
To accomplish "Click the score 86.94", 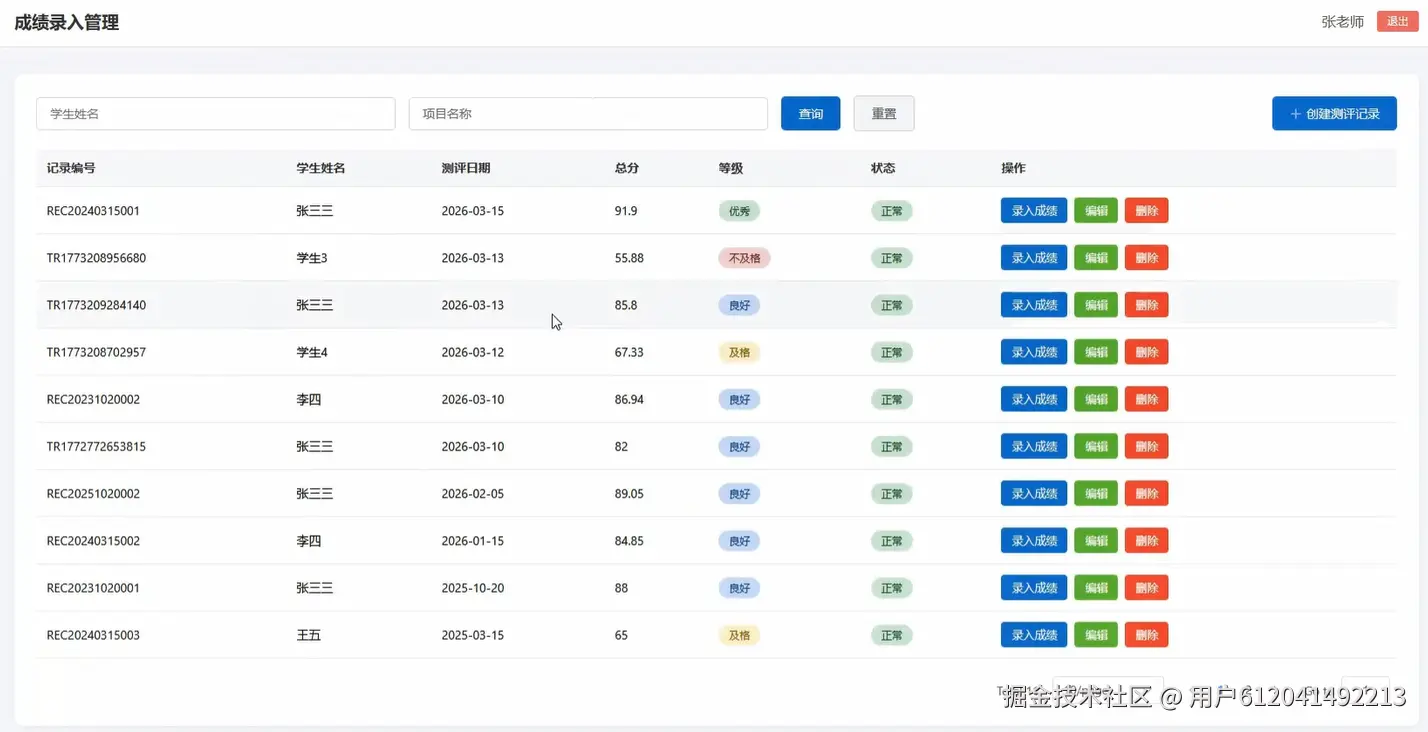I will pos(629,399).
